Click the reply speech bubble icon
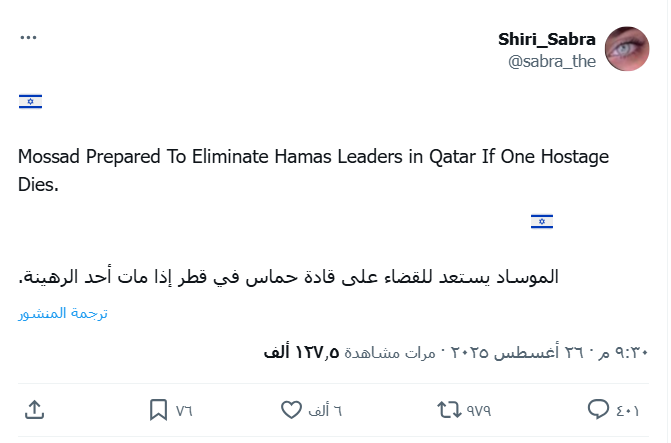This screenshot has width=671, height=443. pyautogui.click(x=599, y=410)
